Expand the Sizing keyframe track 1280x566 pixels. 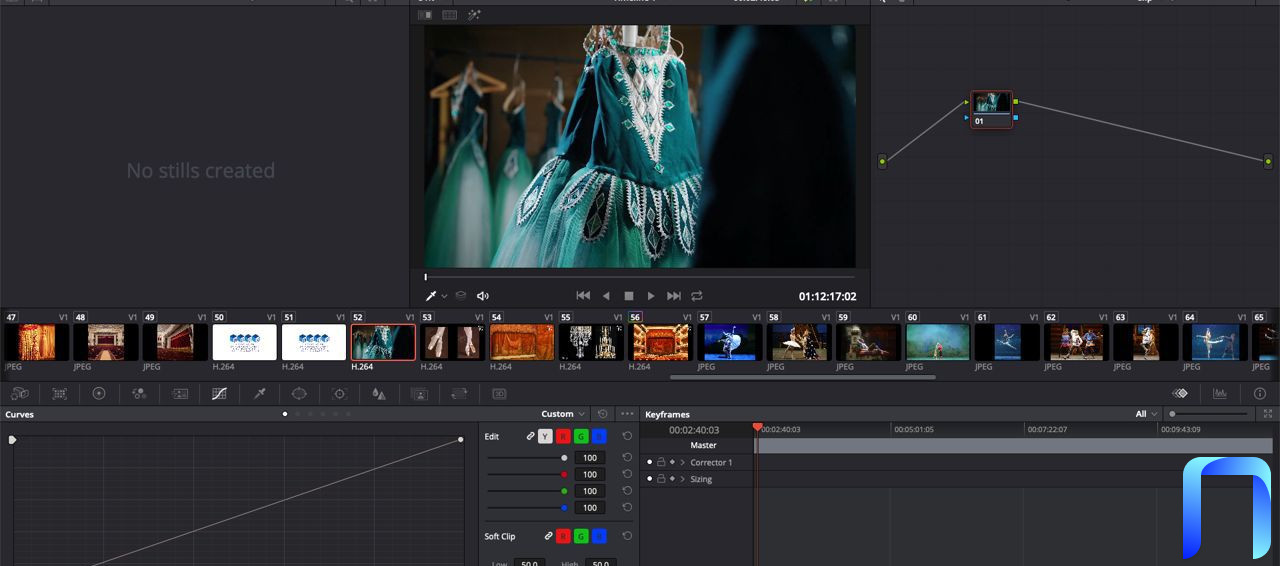point(682,479)
